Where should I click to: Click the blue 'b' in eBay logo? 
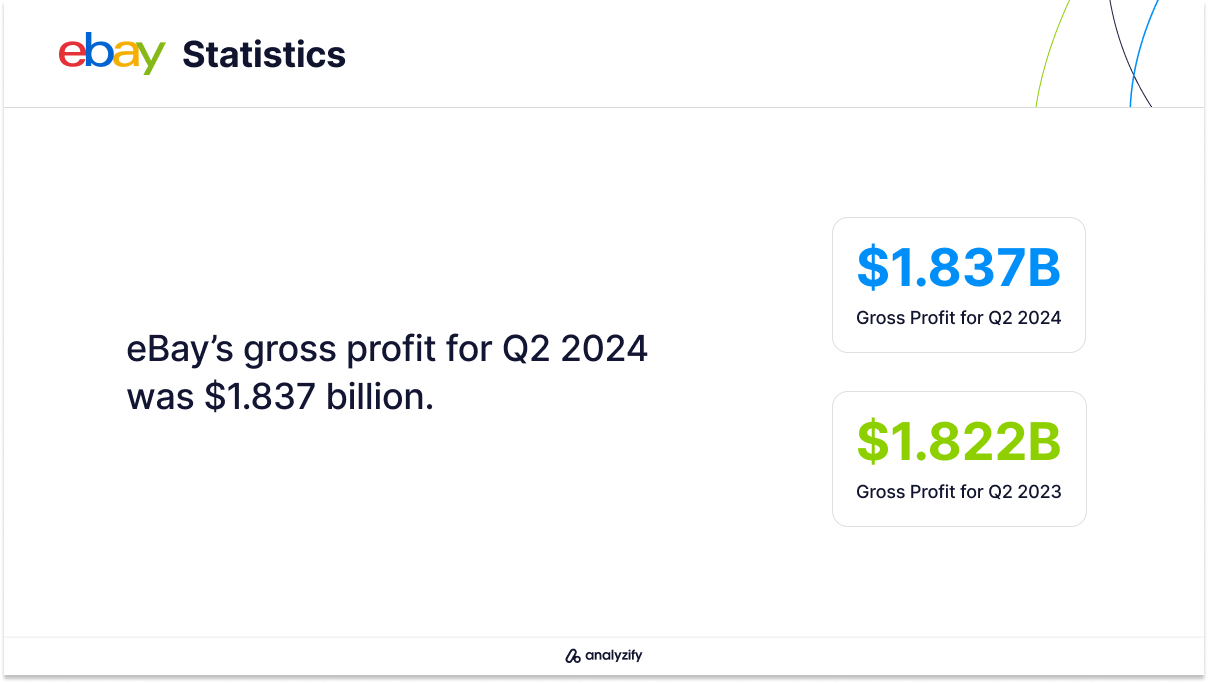97,50
